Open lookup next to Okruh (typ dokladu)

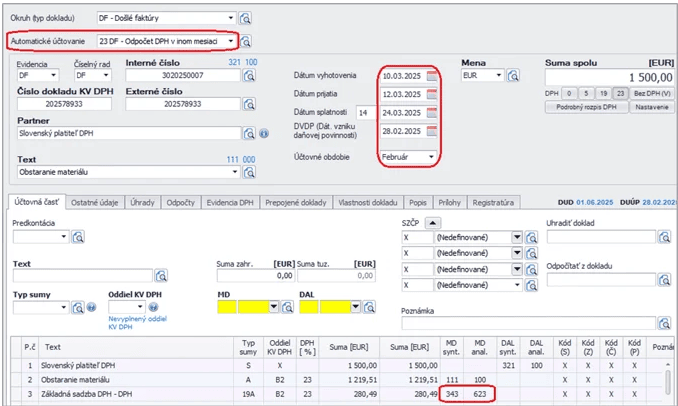coord(246,18)
